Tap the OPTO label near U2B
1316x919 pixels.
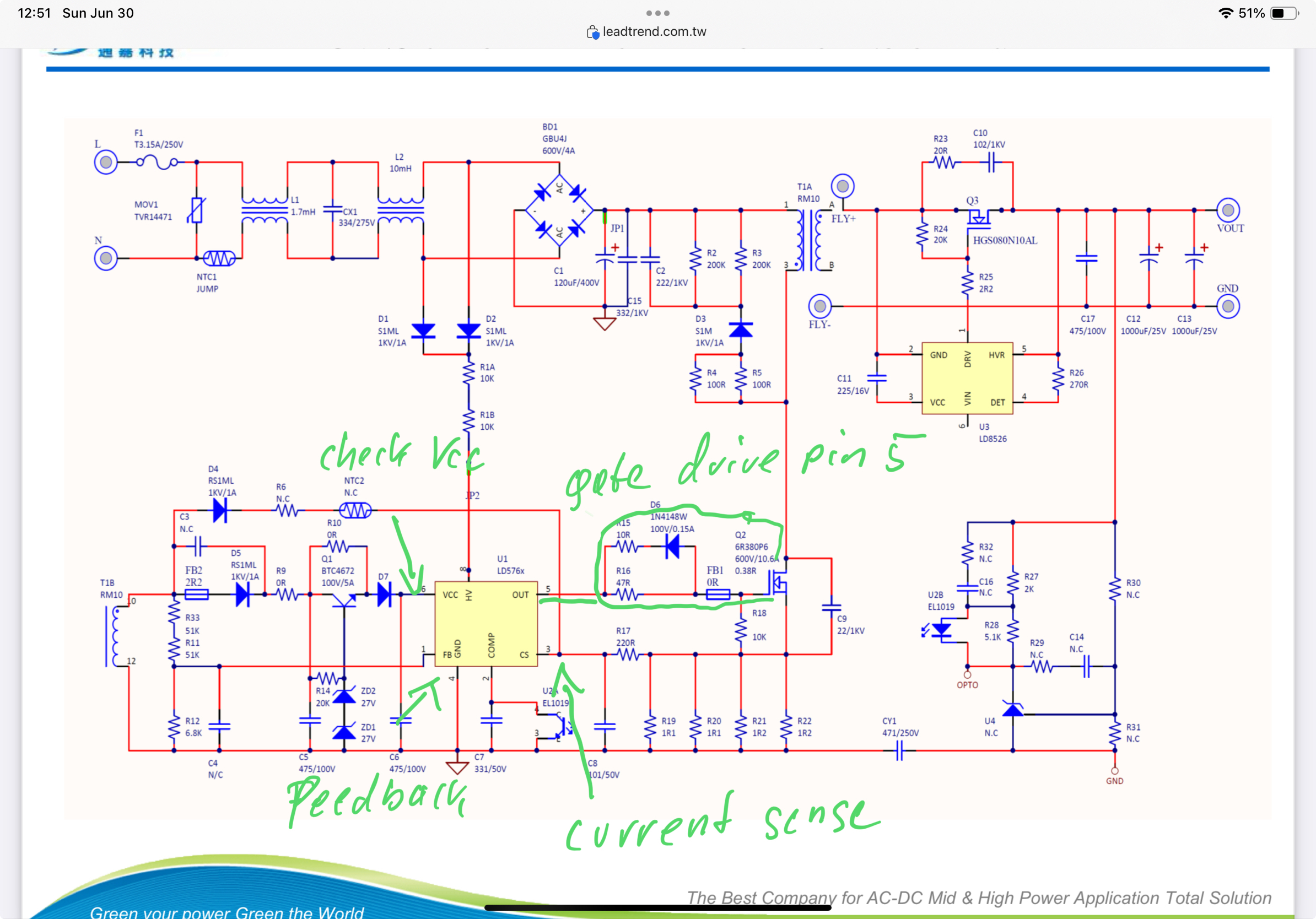coord(967,685)
